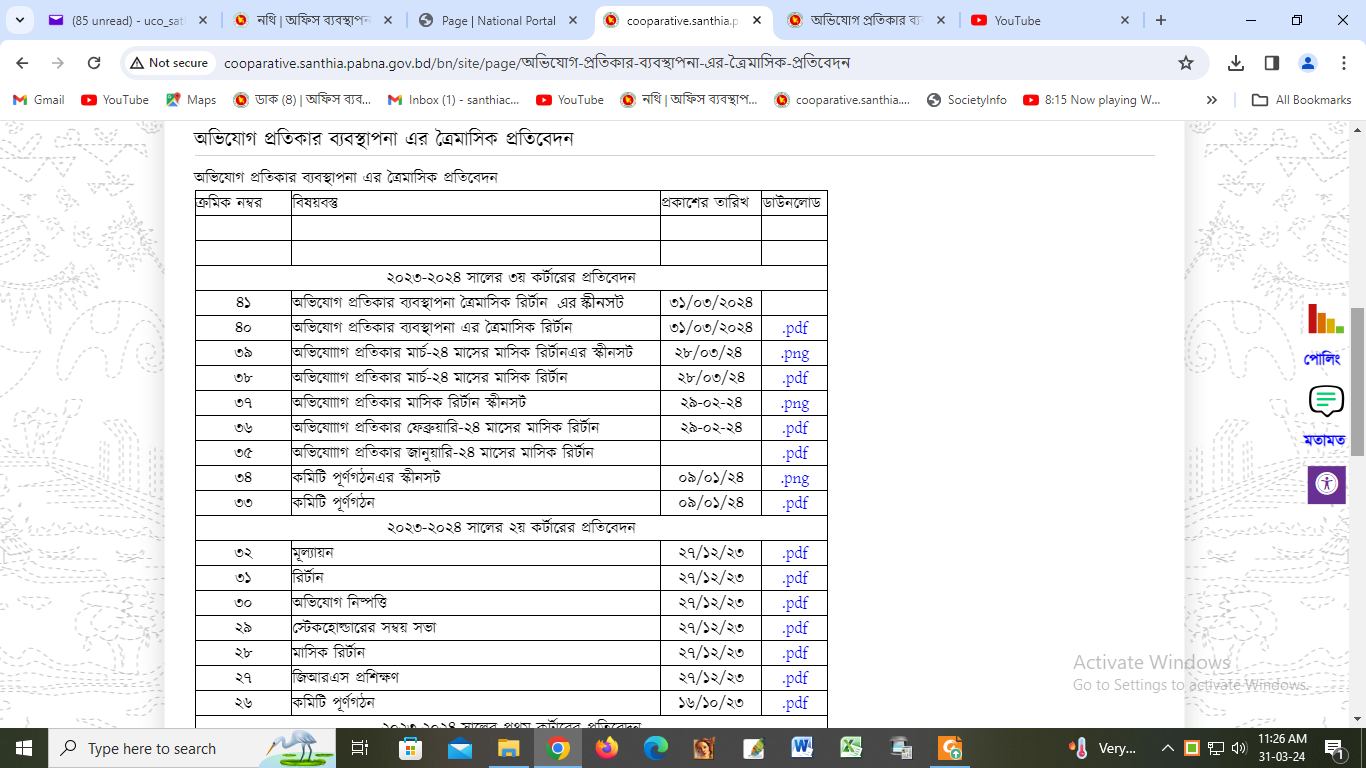Viewport: 1366px width, 768px height.
Task: Open the Chrome downloads icon
Action: tap(1236, 63)
